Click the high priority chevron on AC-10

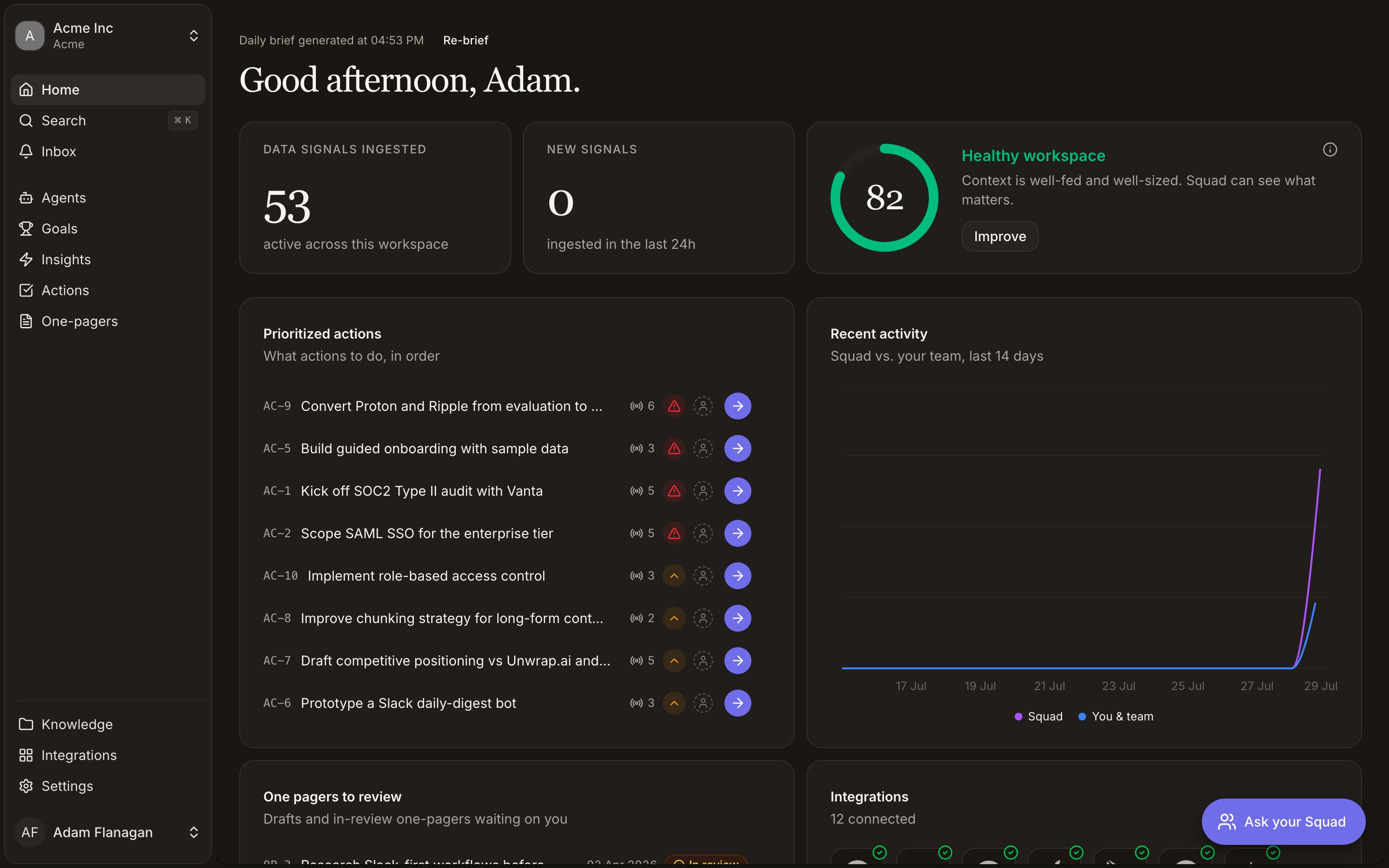click(674, 576)
